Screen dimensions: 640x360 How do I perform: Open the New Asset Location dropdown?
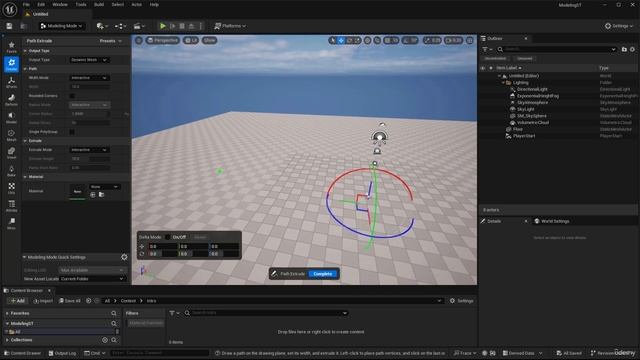93,279
